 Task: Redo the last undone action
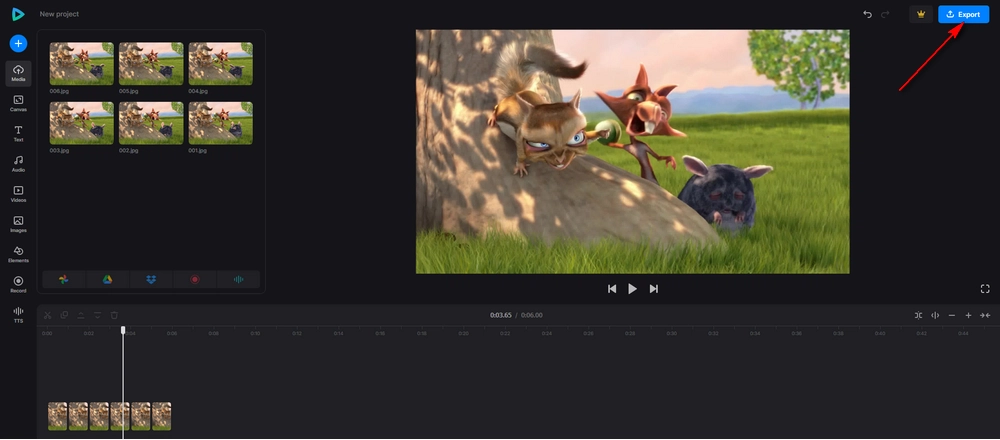tap(885, 14)
